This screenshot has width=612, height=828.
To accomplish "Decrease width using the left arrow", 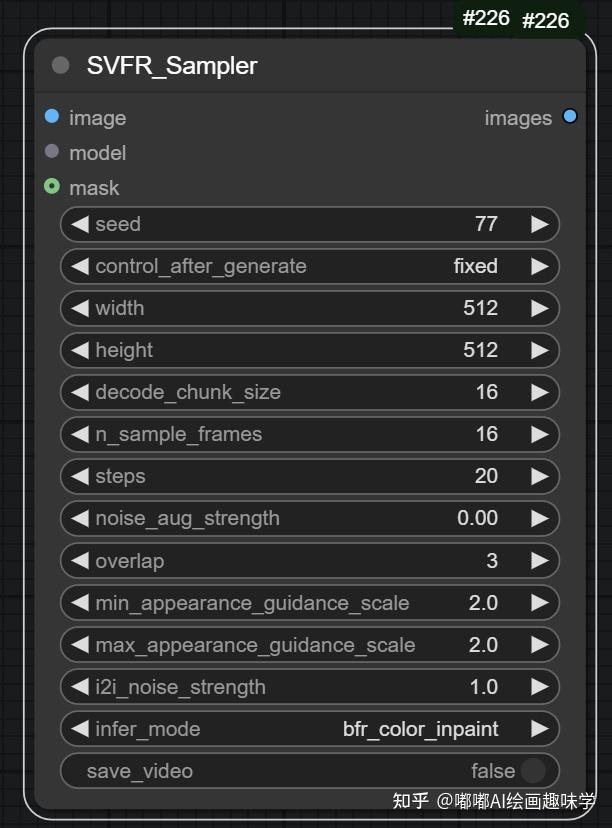I will pos(79,308).
